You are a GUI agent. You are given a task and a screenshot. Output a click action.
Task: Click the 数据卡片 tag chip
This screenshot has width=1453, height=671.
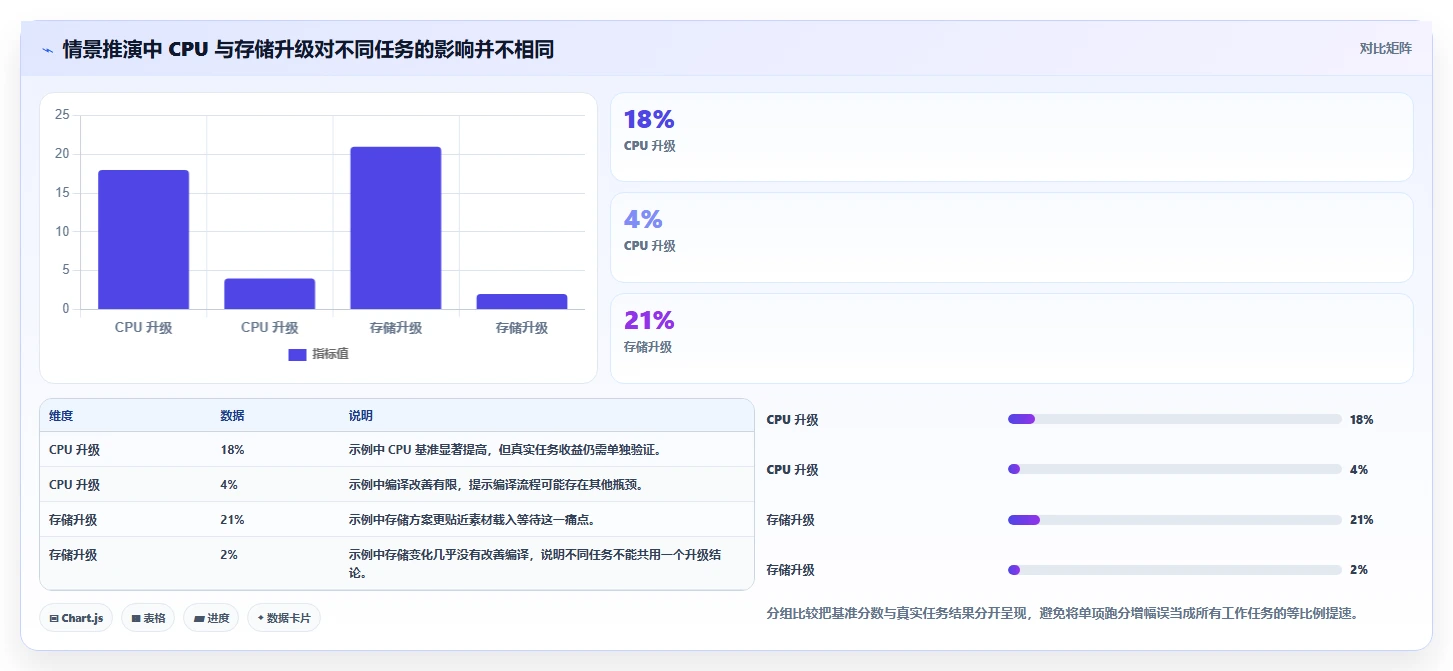pos(284,618)
